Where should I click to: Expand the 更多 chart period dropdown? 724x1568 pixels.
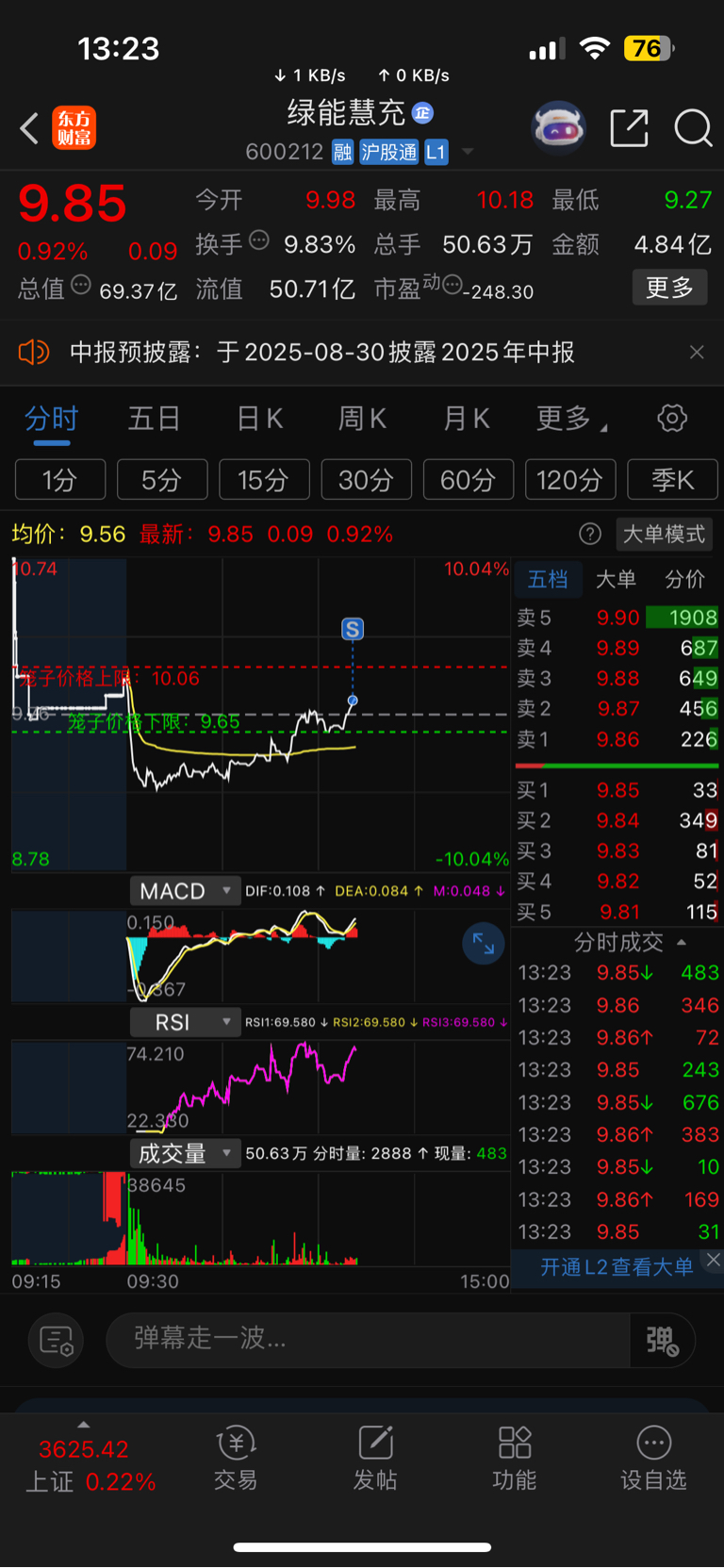[571, 419]
